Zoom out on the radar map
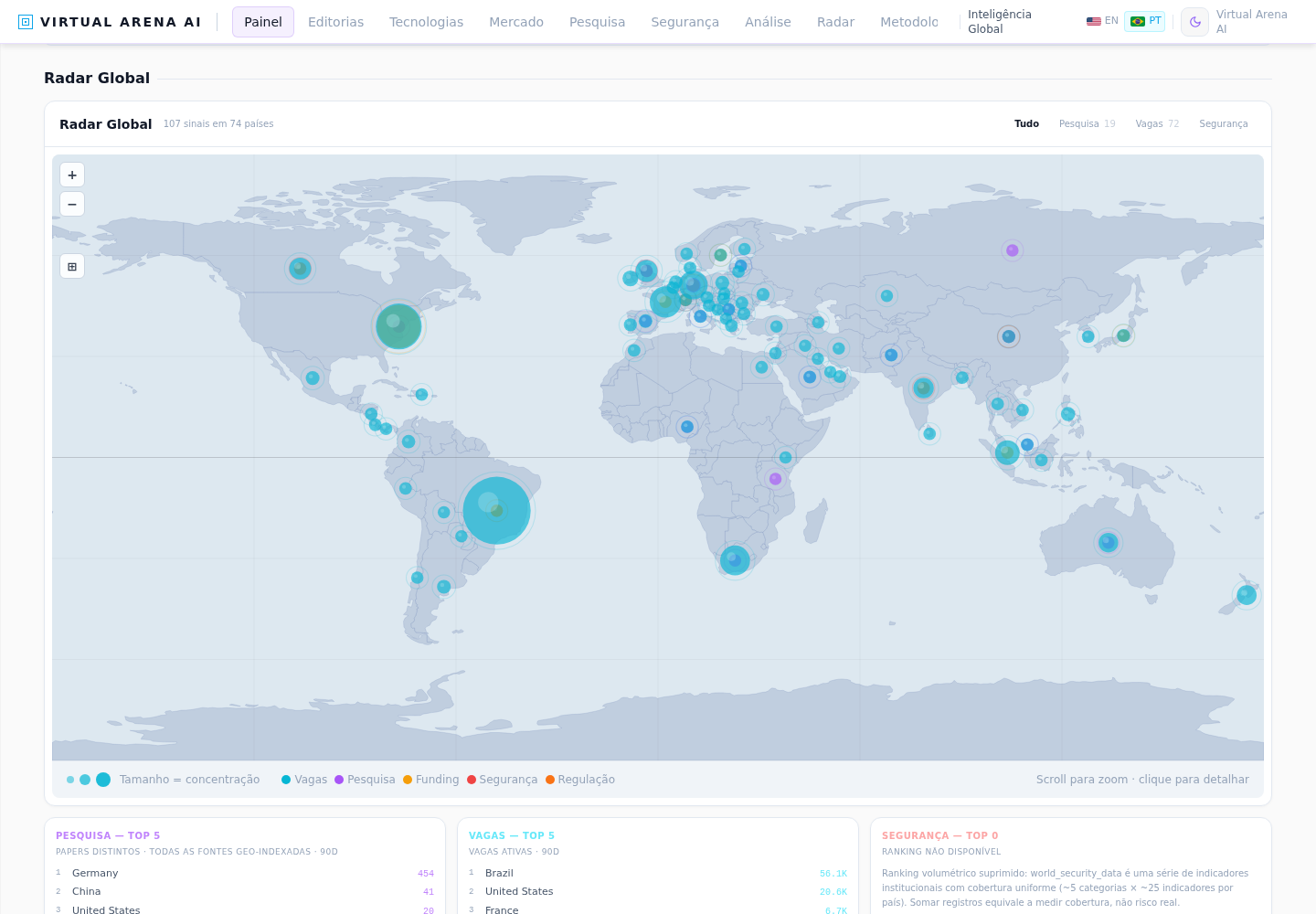This screenshot has height=914, width=1316. coord(72,204)
